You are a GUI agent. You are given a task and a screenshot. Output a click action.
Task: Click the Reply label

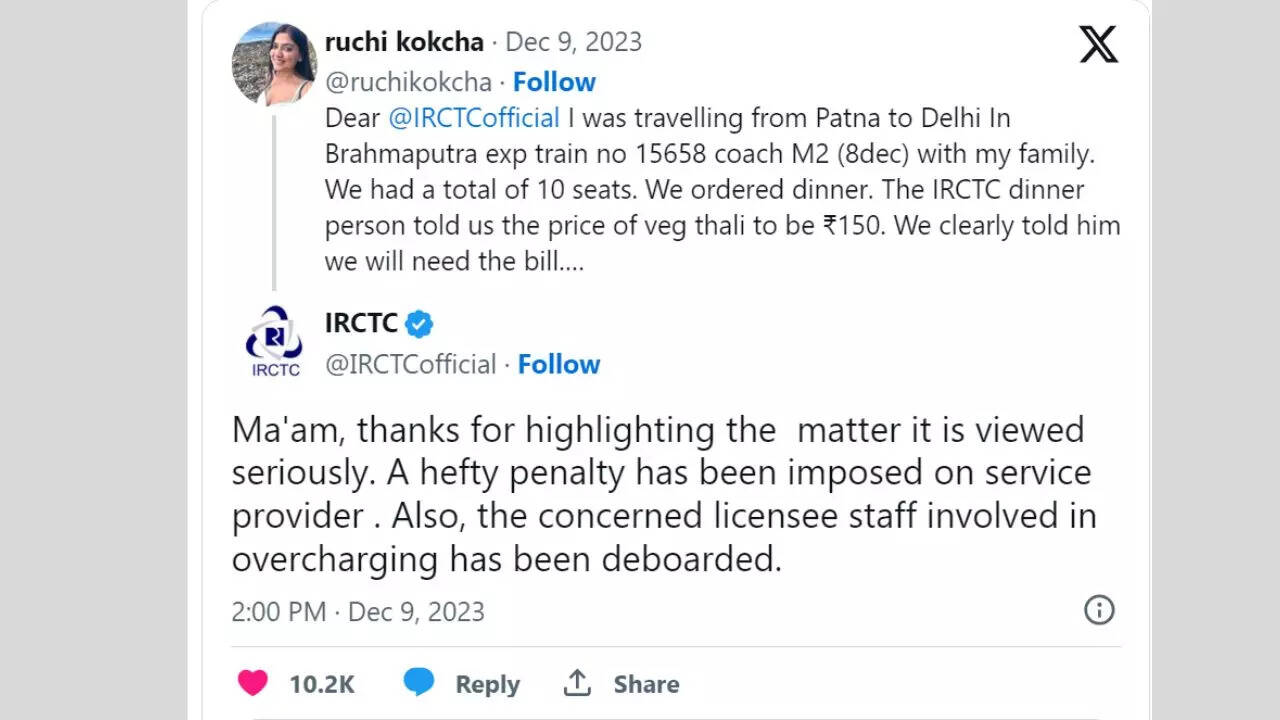(x=487, y=684)
